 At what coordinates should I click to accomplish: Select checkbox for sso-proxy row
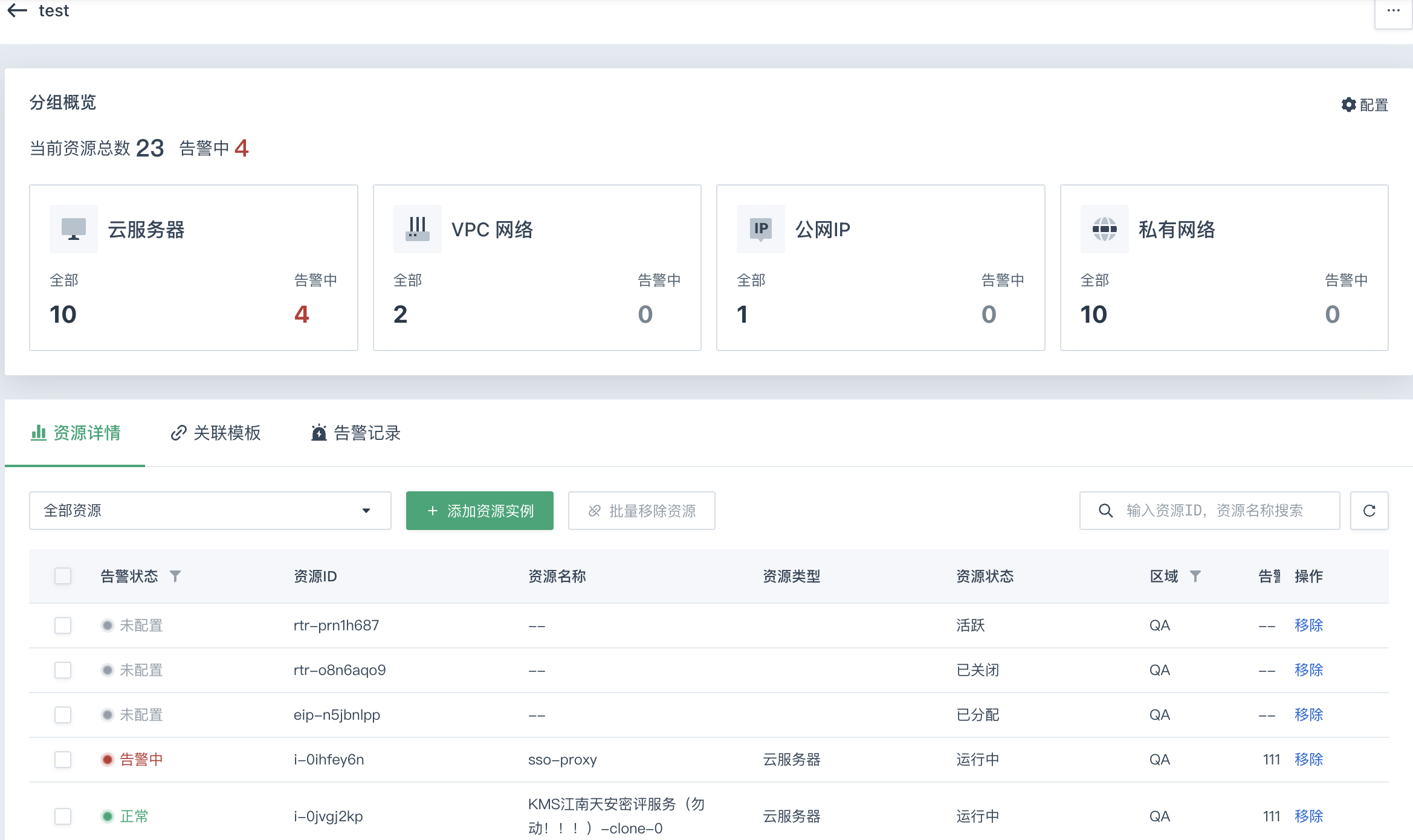[63, 759]
